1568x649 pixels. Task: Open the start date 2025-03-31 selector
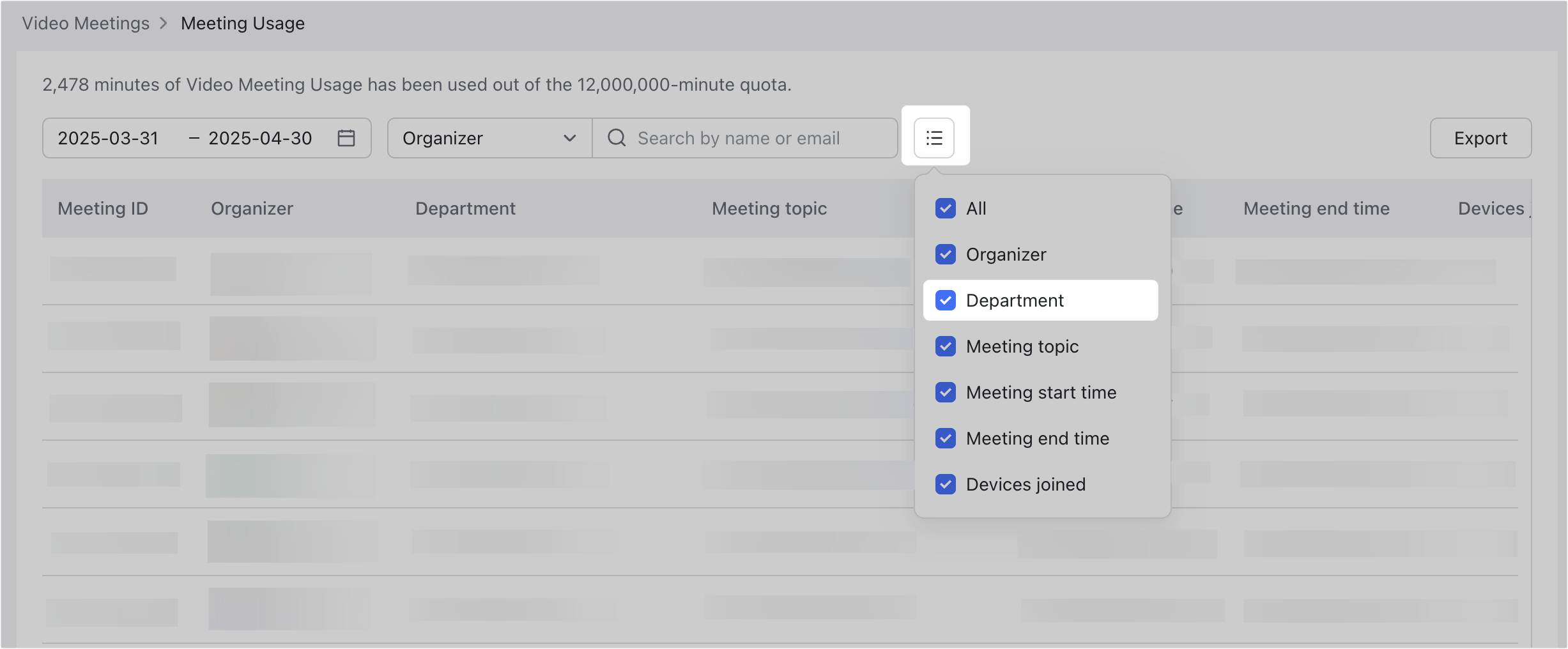tap(107, 138)
